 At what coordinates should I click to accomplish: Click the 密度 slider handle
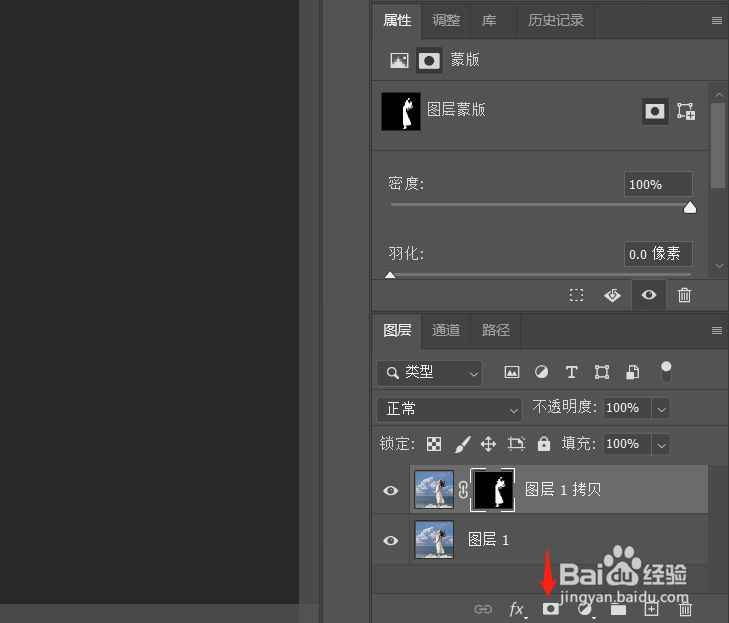pos(690,207)
